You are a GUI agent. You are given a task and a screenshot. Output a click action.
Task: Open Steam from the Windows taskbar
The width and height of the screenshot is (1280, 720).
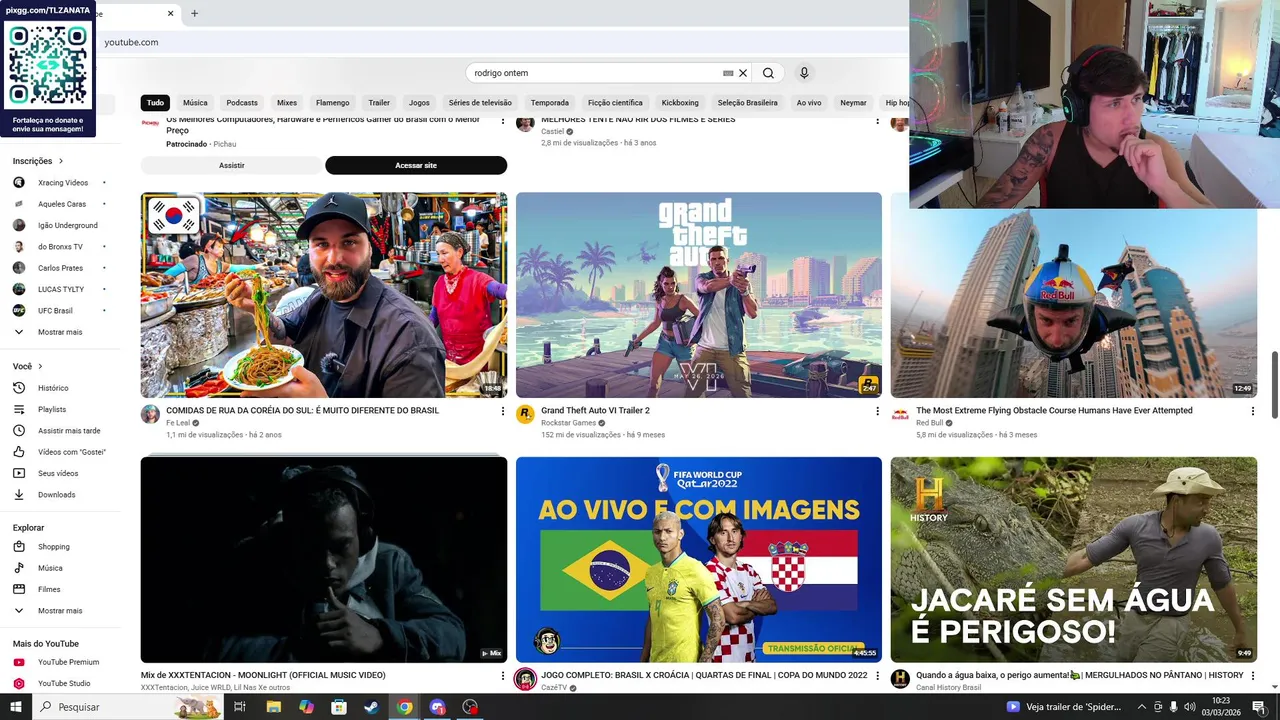pyautogui.click(x=371, y=707)
